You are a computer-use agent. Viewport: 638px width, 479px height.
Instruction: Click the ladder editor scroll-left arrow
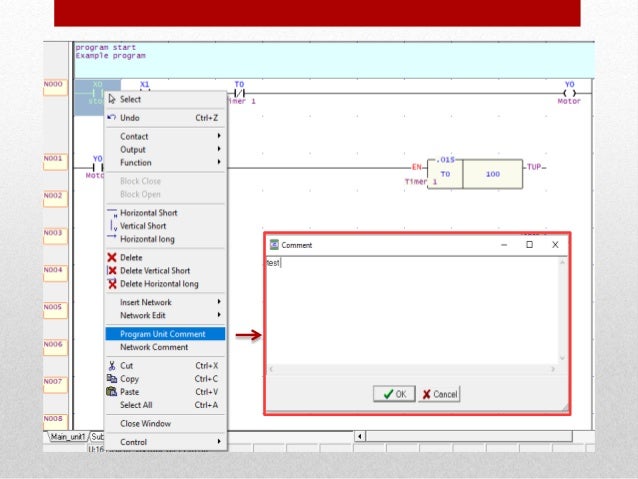click(360, 437)
